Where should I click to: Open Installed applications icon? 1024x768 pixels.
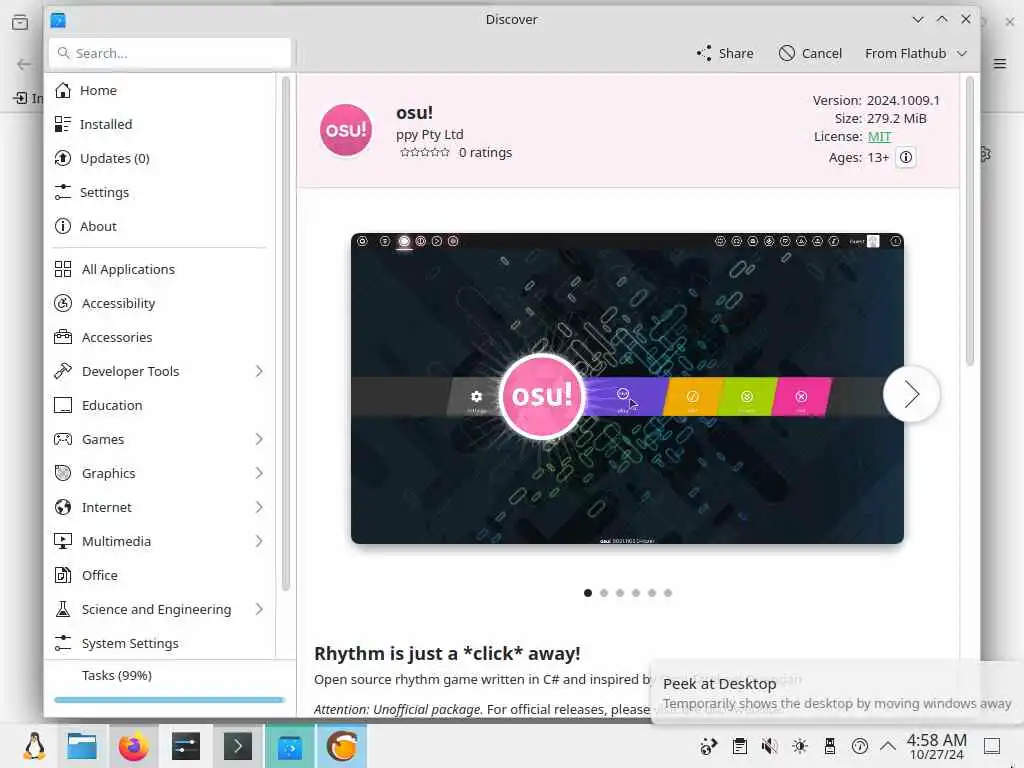pyautogui.click(x=63, y=124)
